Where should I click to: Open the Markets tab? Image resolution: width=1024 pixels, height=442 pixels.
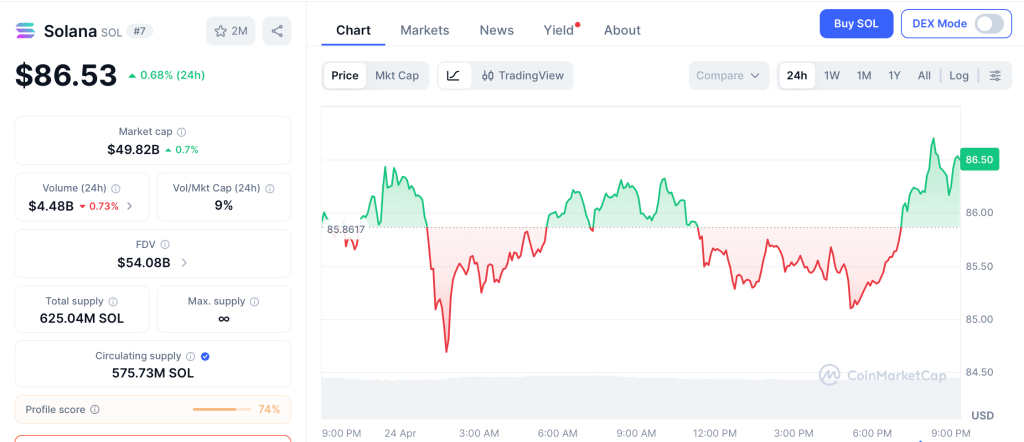tap(424, 30)
